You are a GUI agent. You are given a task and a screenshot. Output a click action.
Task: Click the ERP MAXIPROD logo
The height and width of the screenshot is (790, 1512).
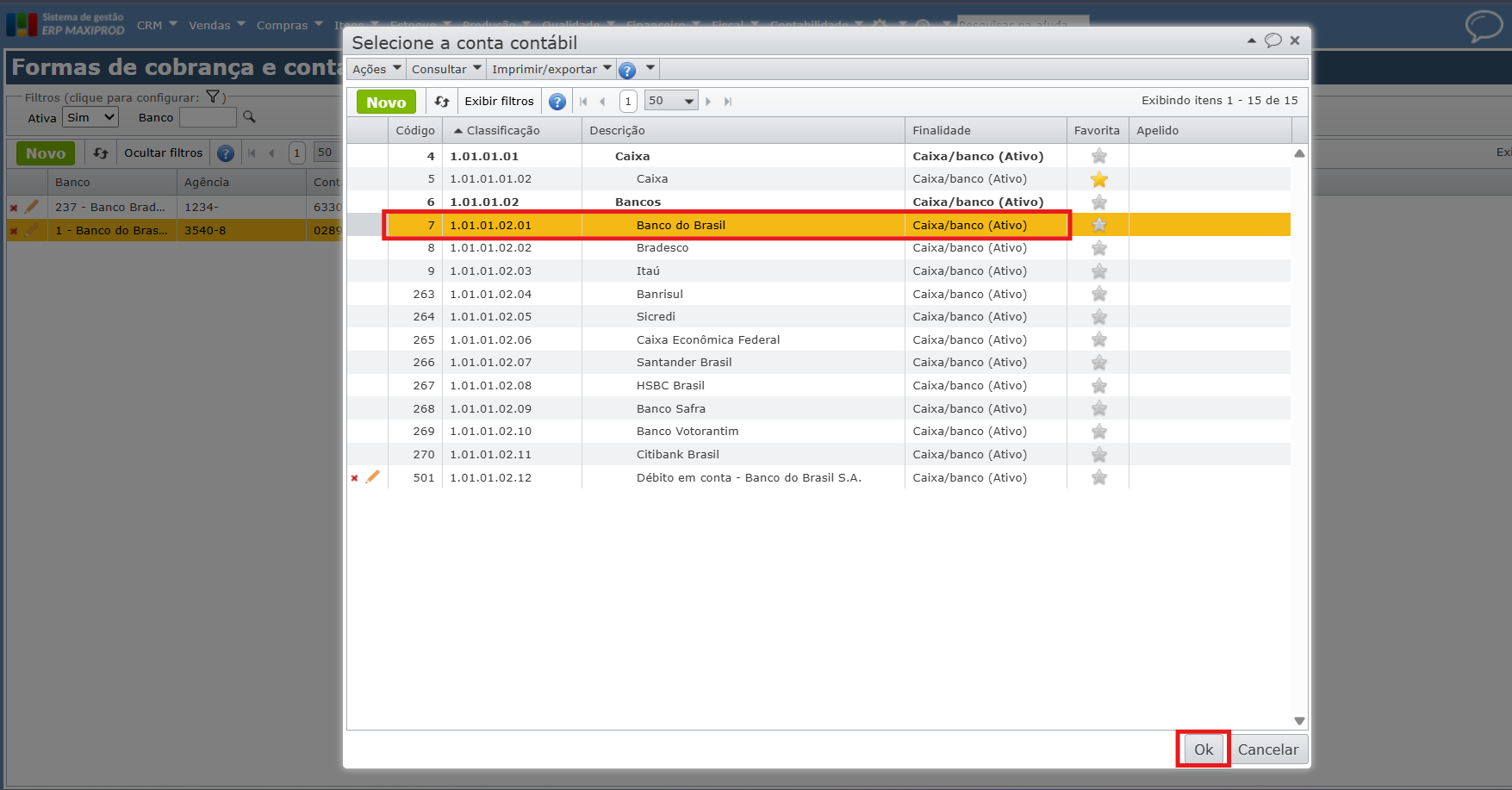coord(65,24)
